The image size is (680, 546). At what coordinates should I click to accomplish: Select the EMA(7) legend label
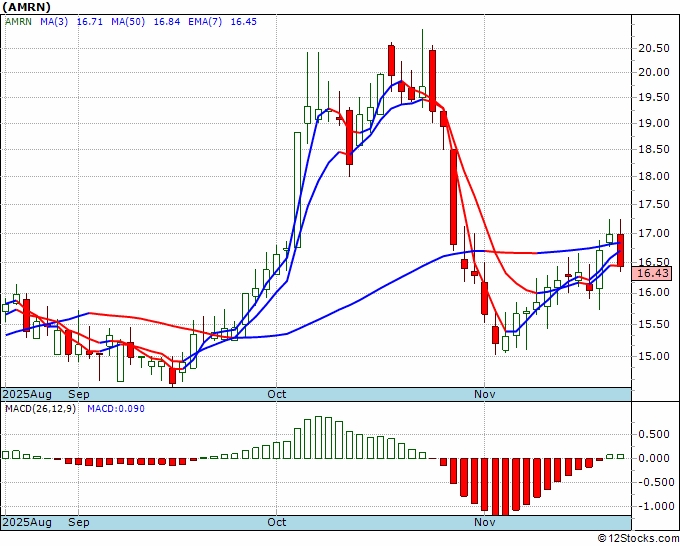205,21
